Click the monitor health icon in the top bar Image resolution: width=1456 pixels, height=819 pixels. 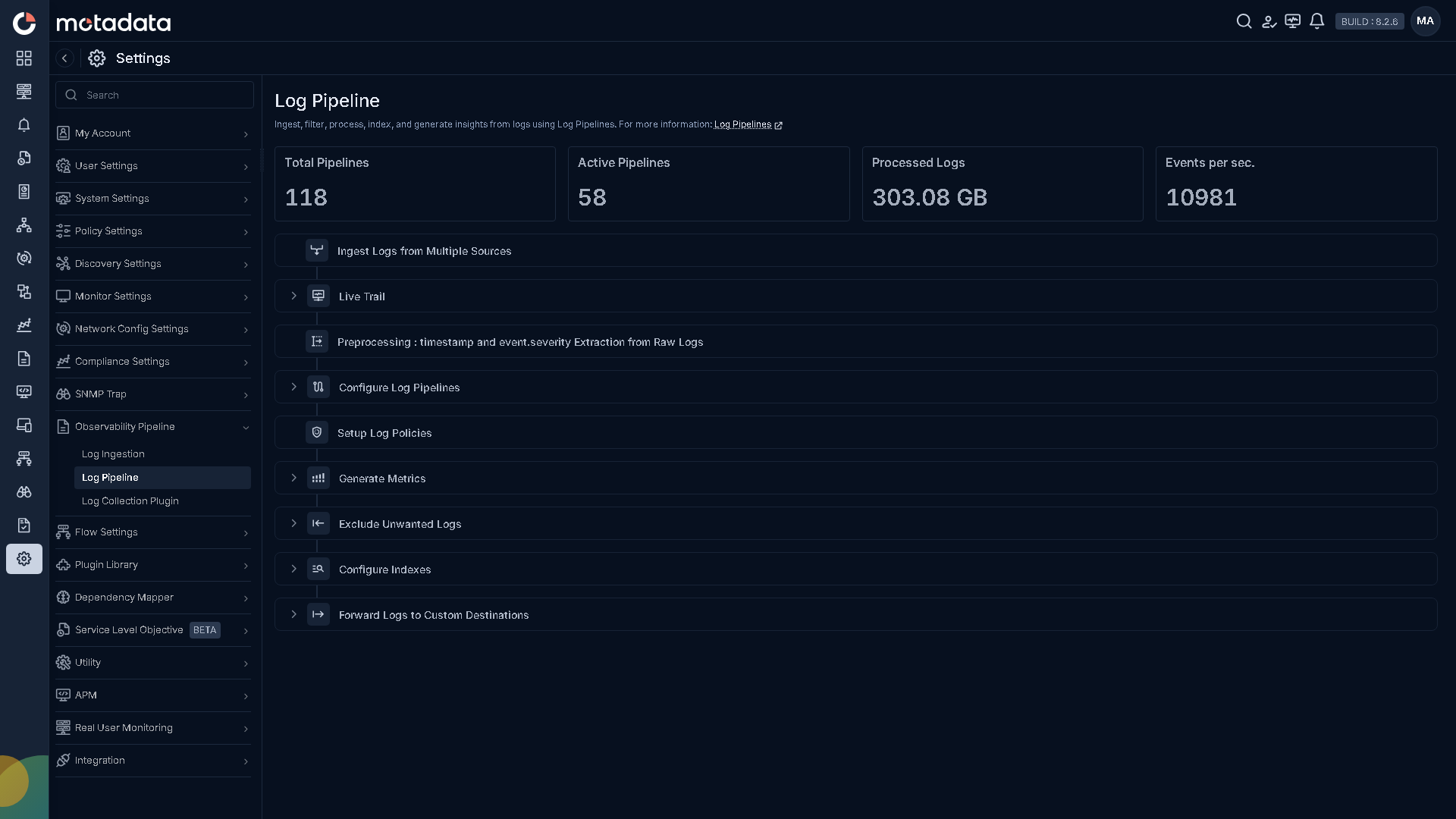pyautogui.click(x=1293, y=21)
